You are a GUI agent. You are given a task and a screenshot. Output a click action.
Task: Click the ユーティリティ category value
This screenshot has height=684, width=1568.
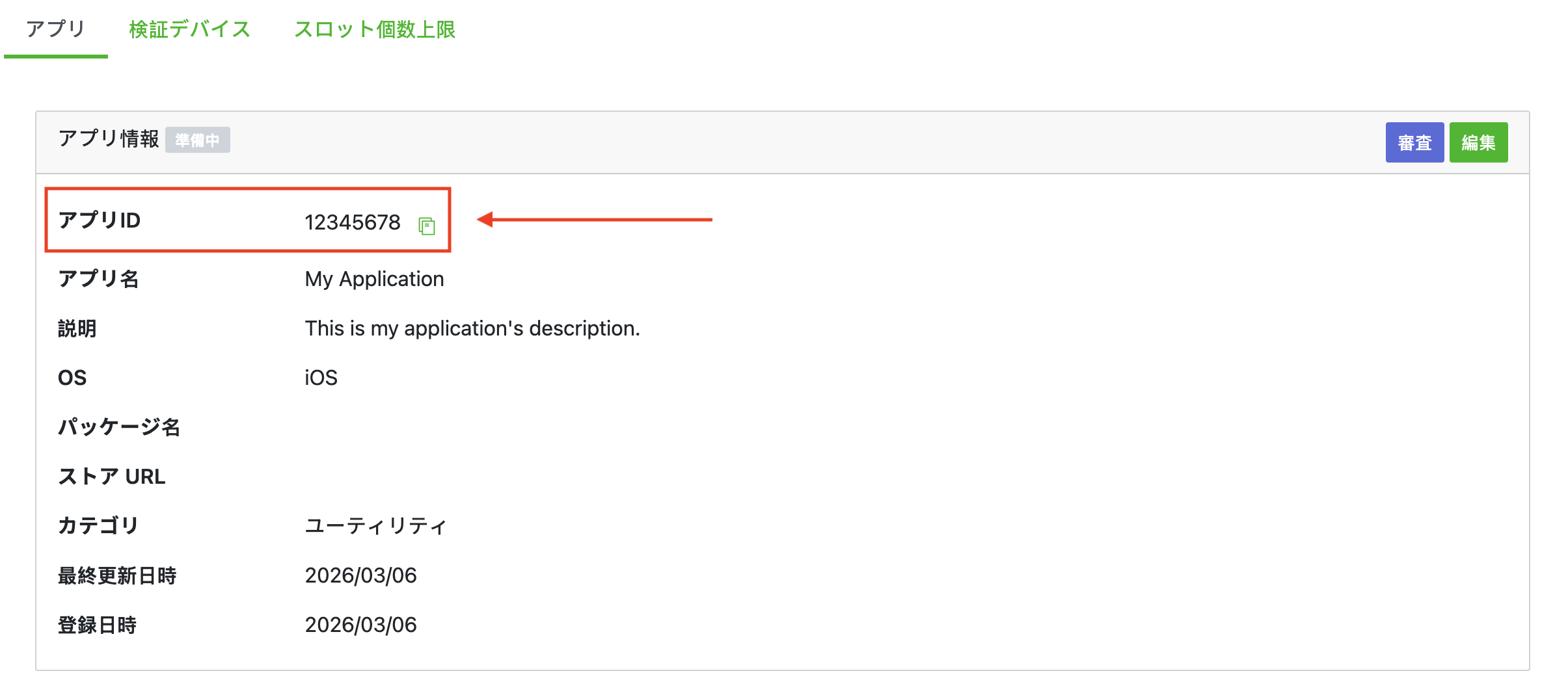tap(375, 525)
